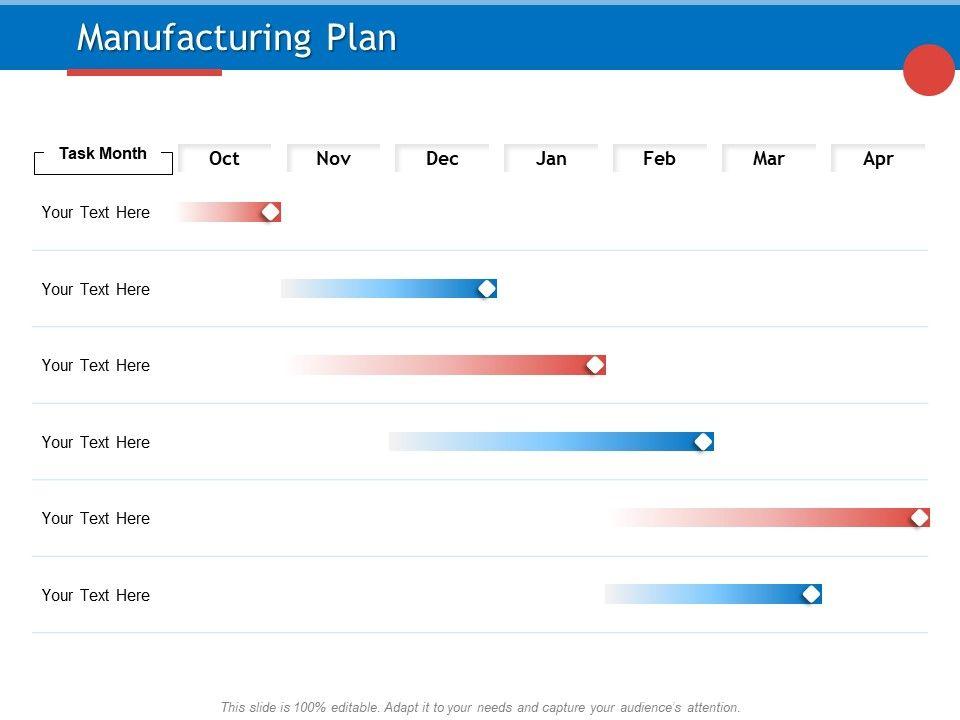Select the Mar month header
960x720 pixels.
coord(768,158)
